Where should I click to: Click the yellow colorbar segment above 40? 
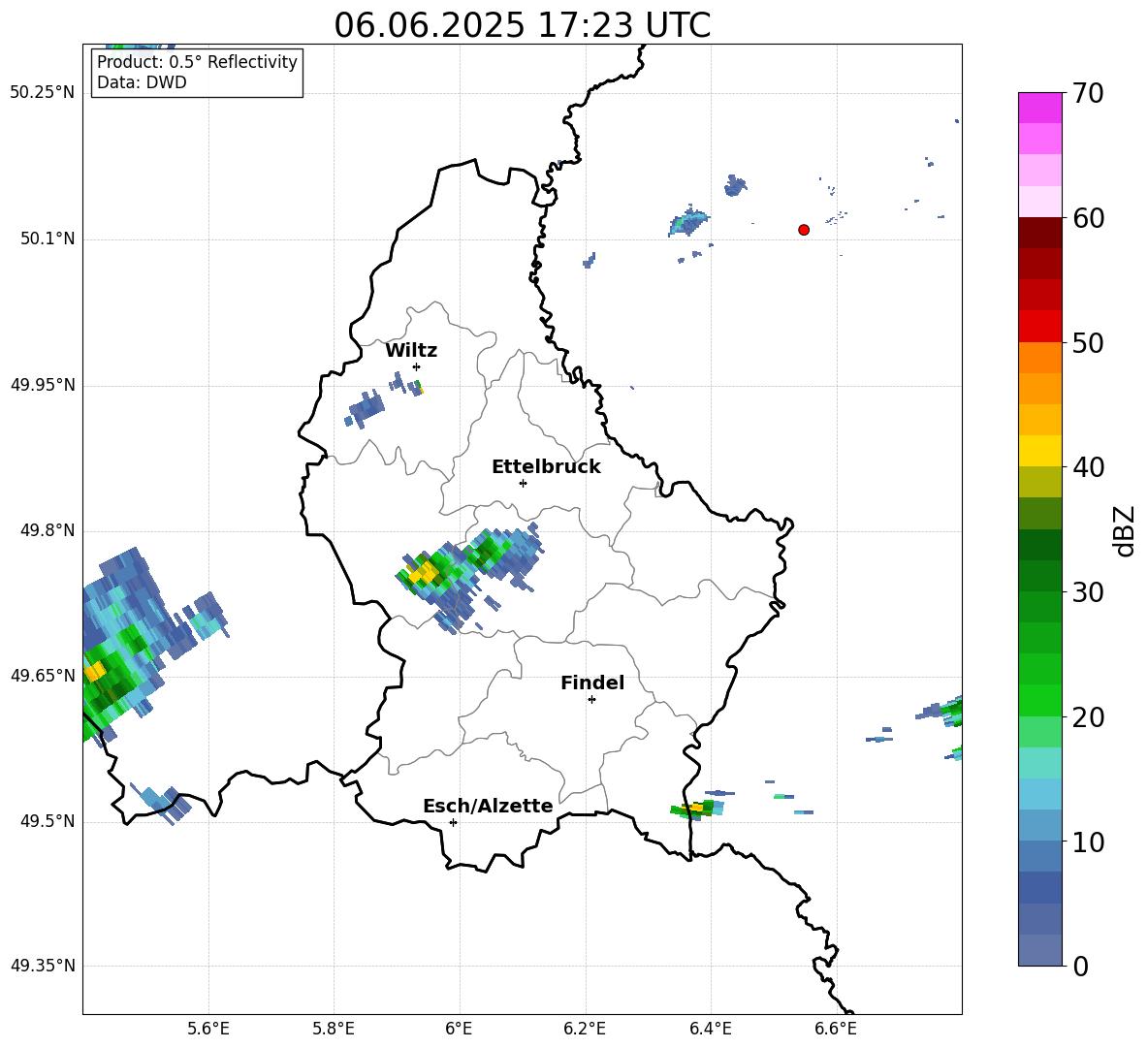[x=1040, y=451]
